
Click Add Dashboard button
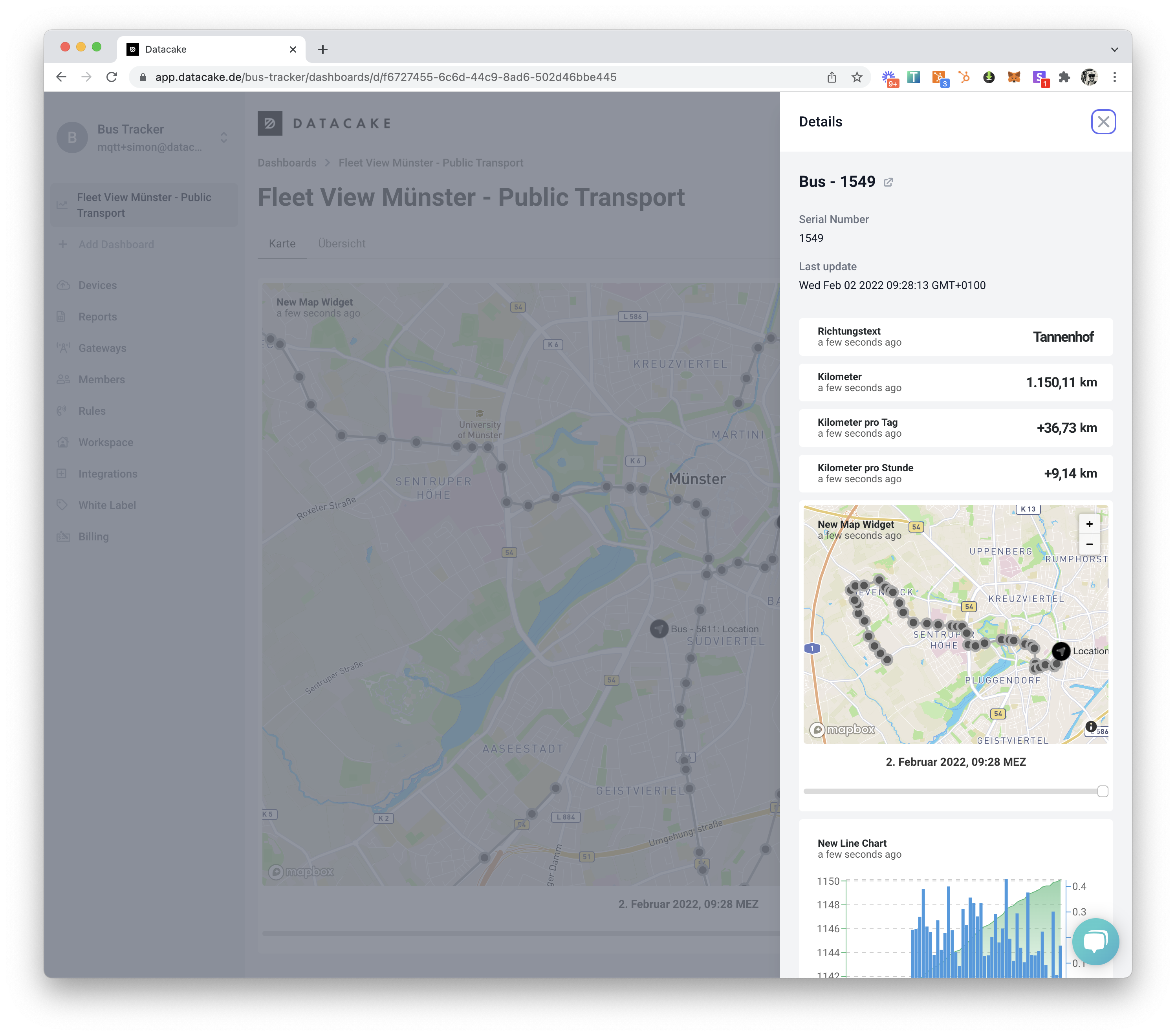(115, 244)
